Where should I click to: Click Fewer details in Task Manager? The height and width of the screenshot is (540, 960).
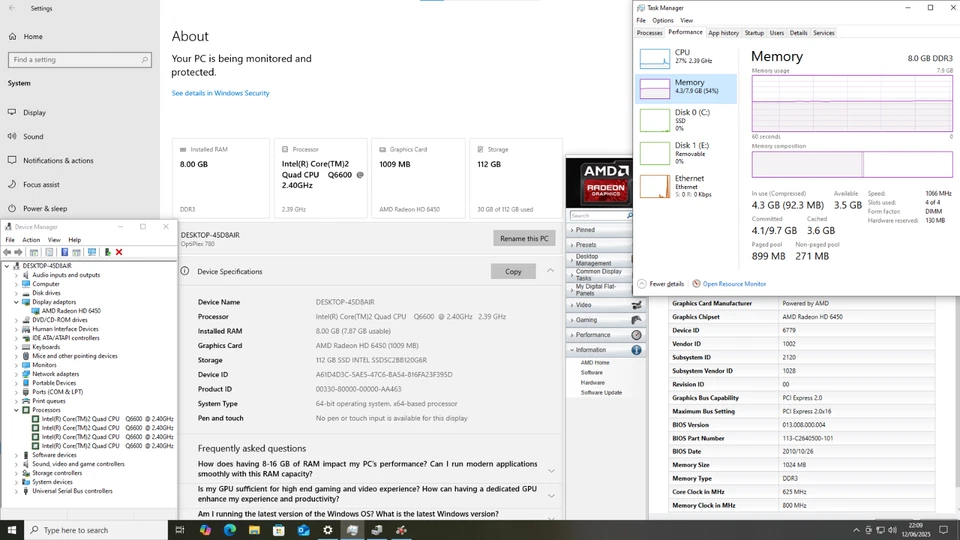[661, 284]
